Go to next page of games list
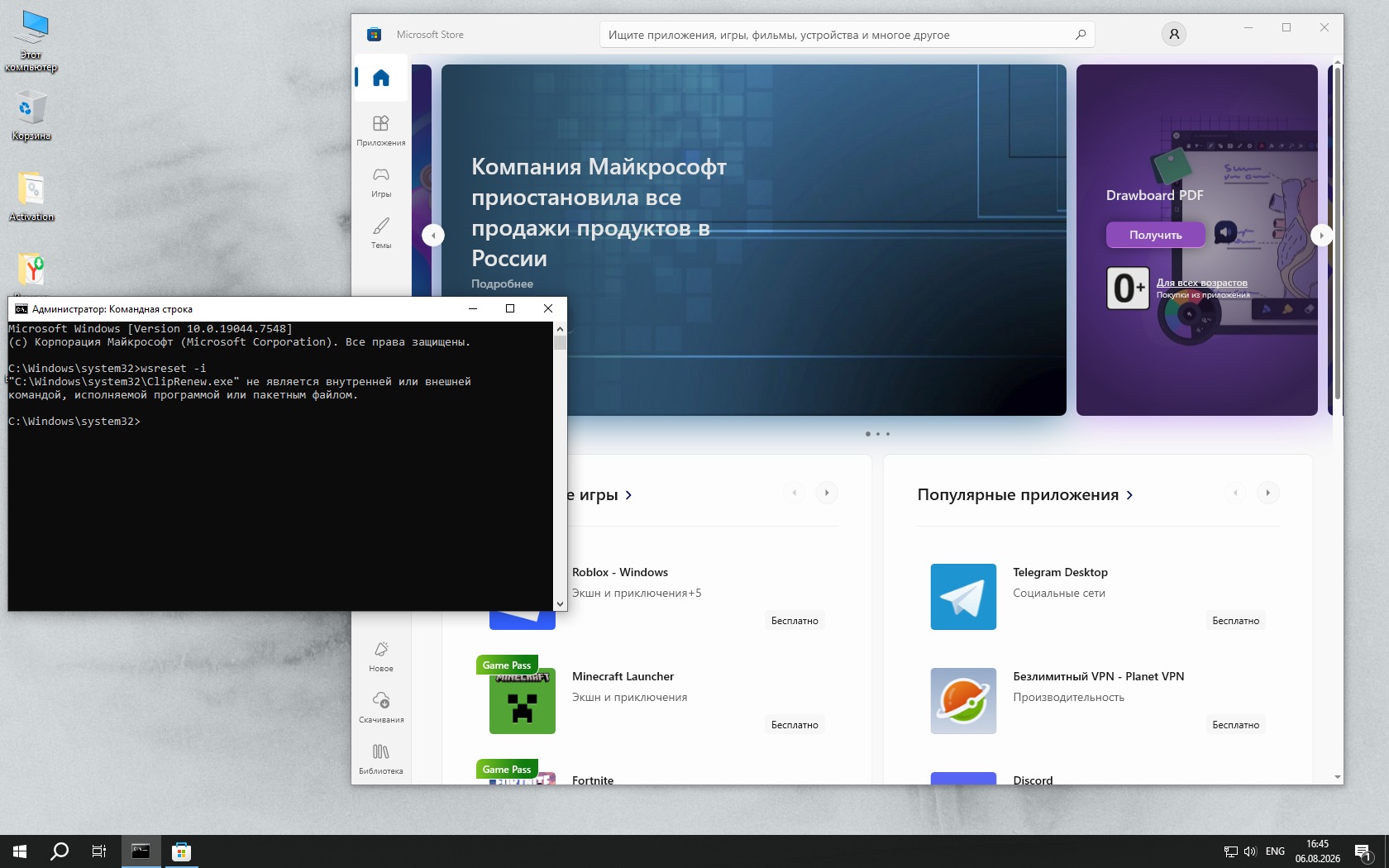Viewport: 1389px width, 868px height. (x=827, y=493)
